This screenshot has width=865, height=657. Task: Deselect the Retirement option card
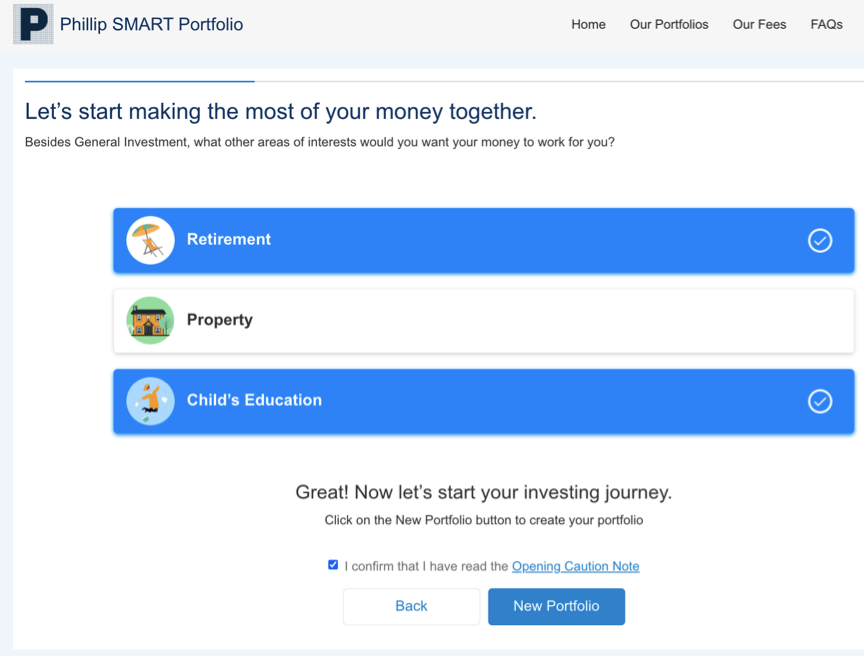pos(484,240)
